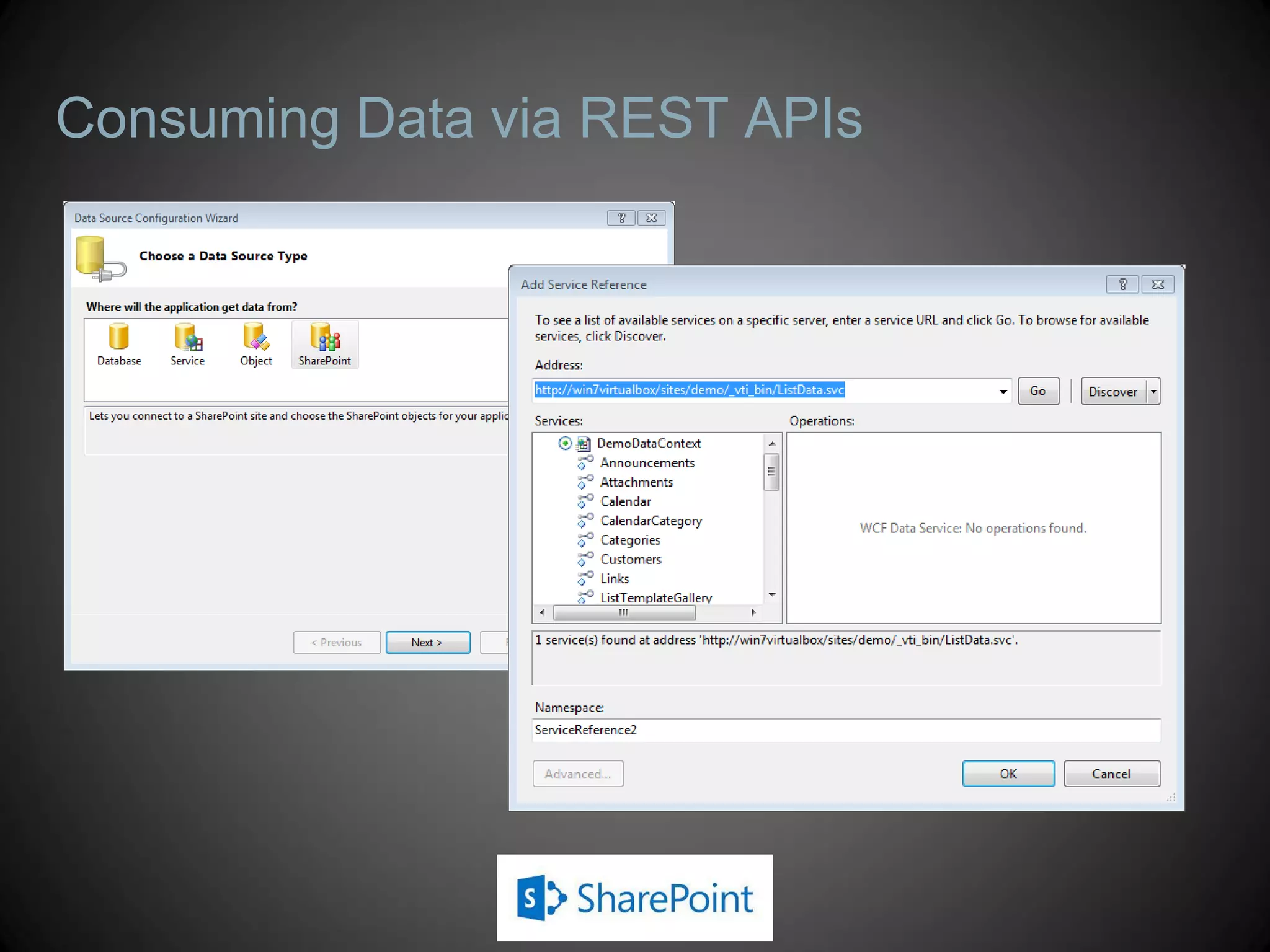
Task: Click the Services list scroll down arrow
Action: point(772,594)
